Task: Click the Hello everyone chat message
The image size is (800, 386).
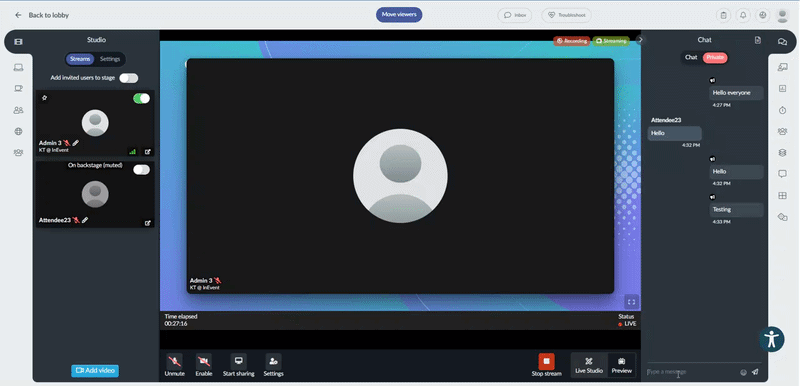Action: point(736,93)
